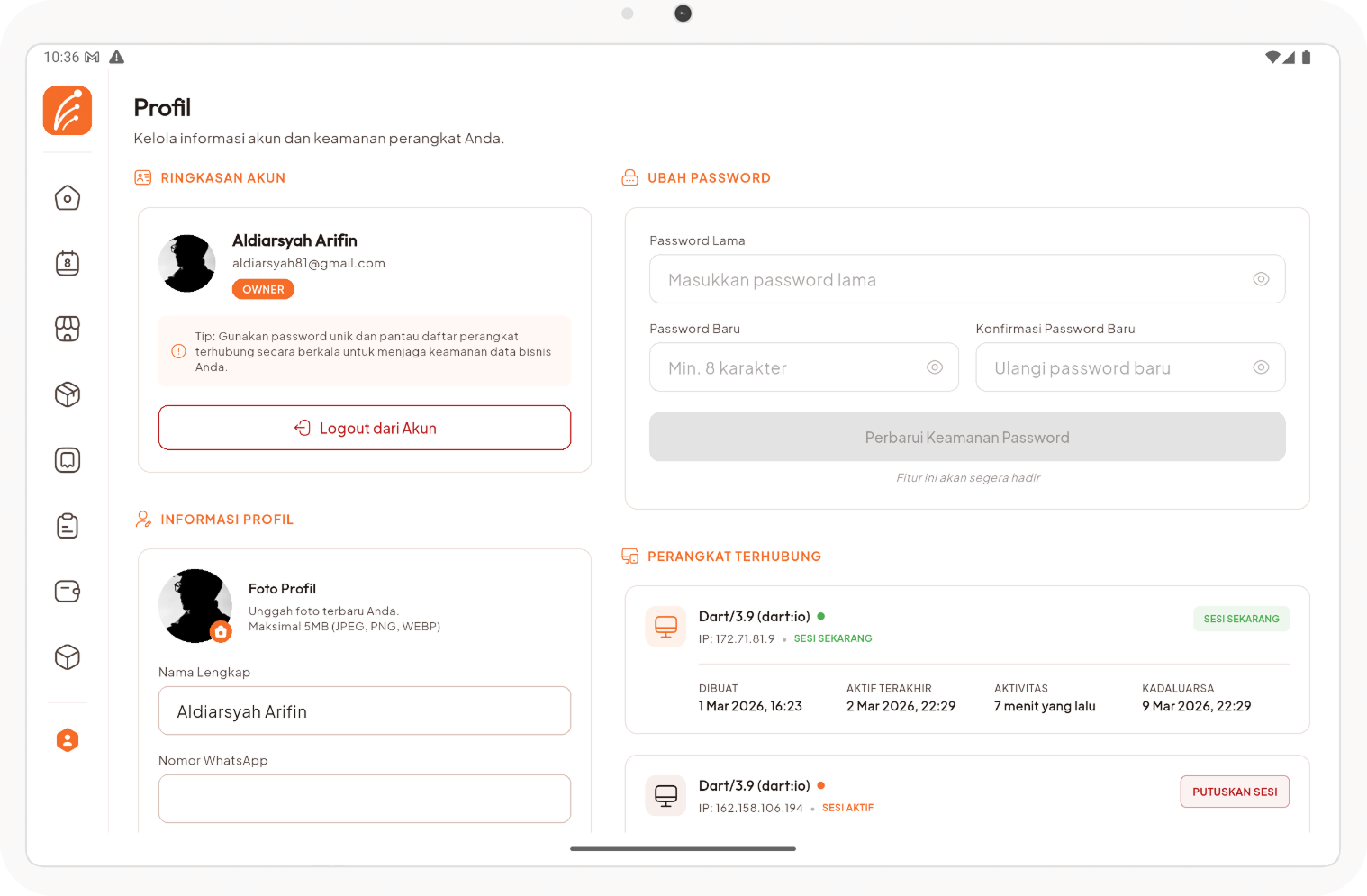This screenshot has height=896, width=1367.
Task: Open the clipboard icon in sidebar
Action: click(x=68, y=526)
